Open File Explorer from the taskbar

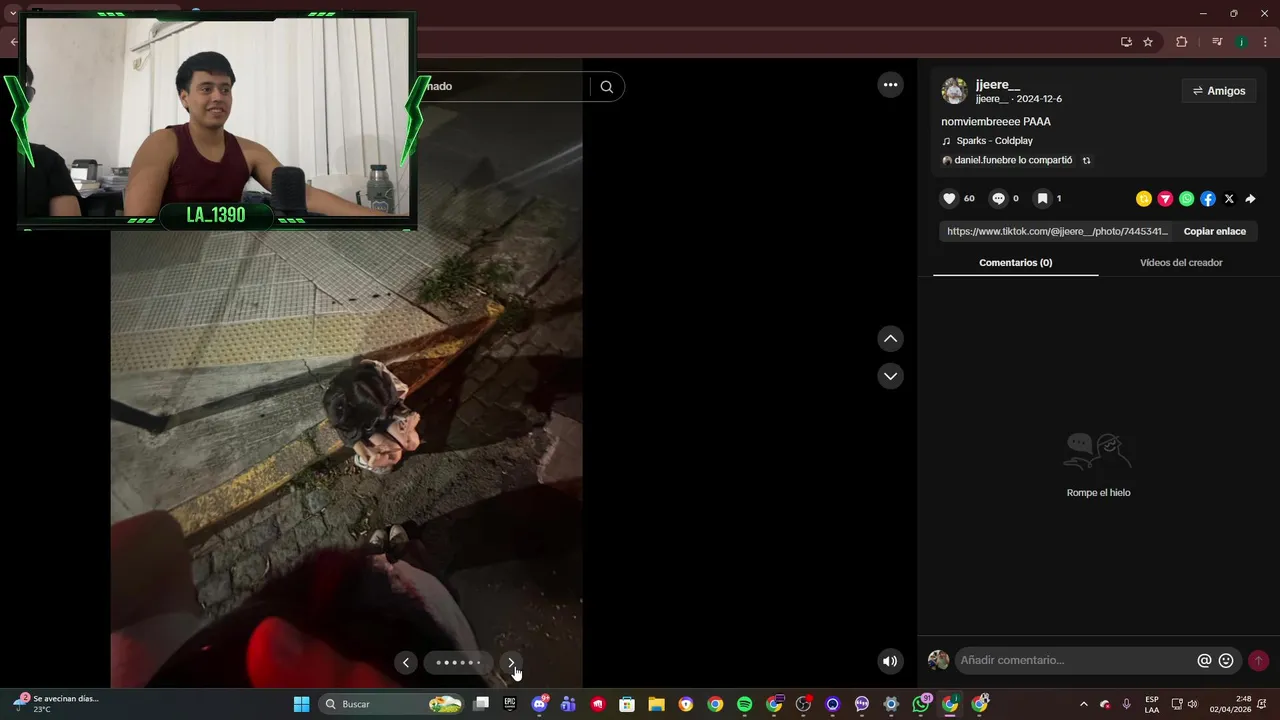point(656,704)
